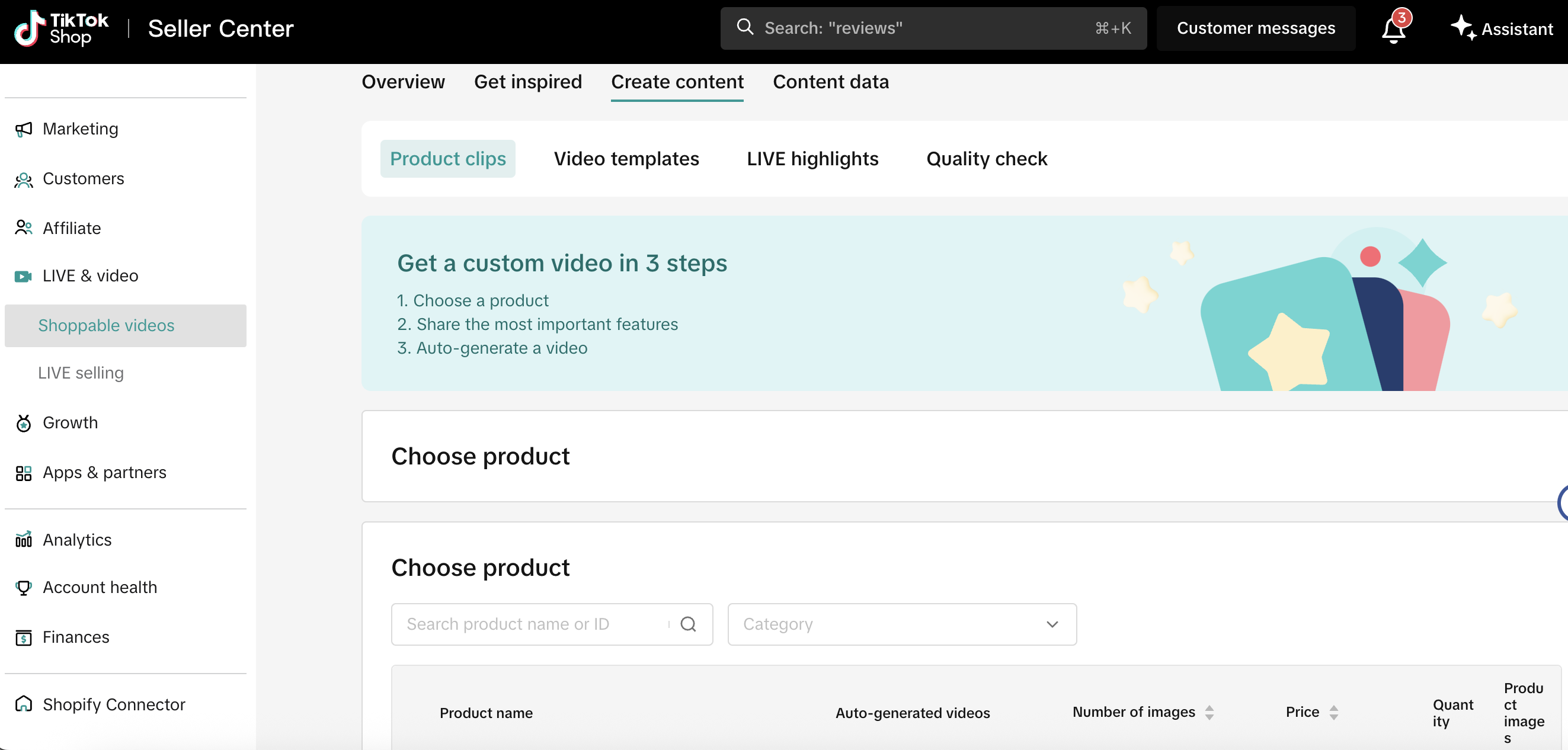
Task: Click the Account health trophy icon
Action: 23,587
